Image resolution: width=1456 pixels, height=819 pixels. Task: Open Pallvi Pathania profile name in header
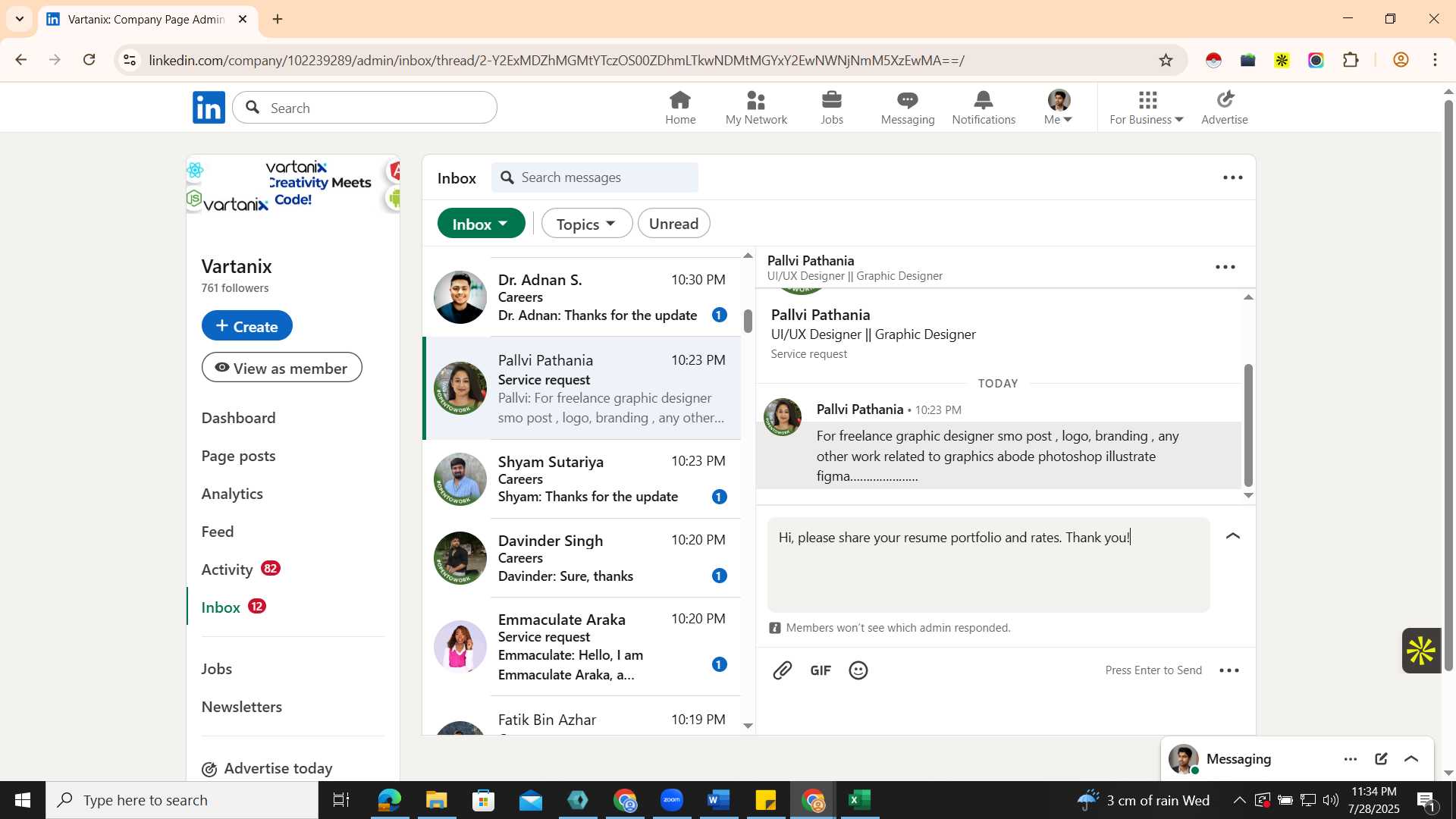point(811,260)
